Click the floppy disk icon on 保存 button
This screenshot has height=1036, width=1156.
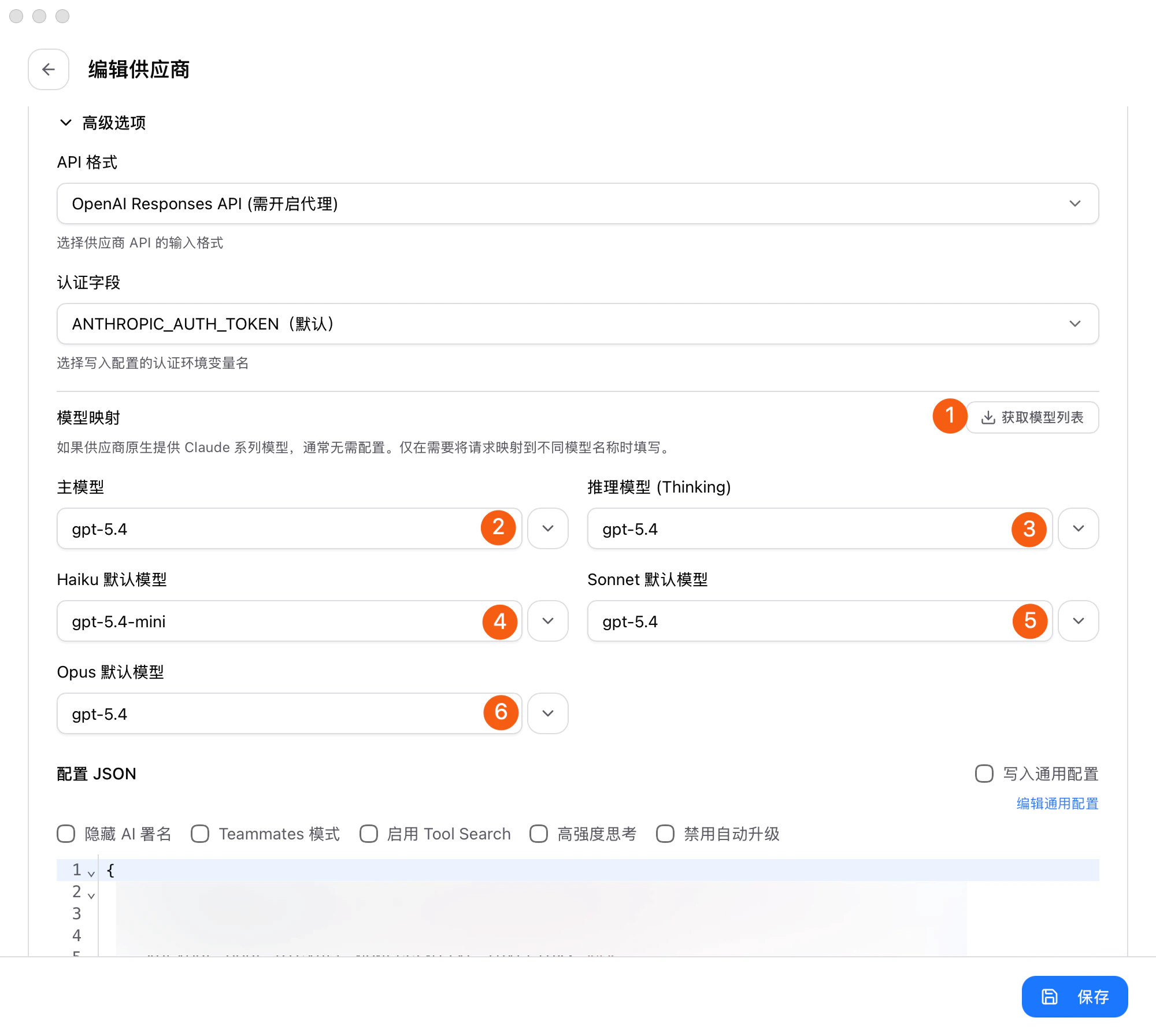click(1049, 997)
